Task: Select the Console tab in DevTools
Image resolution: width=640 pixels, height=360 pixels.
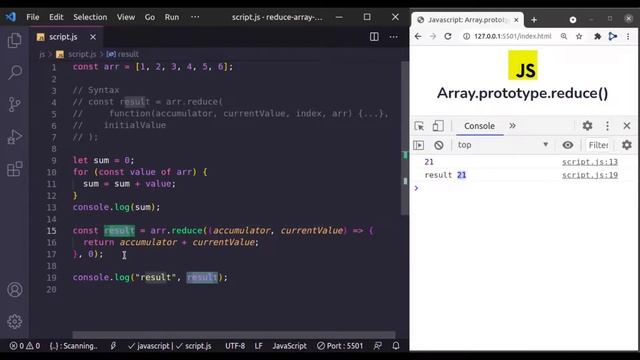Action: pyautogui.click(x=479, y=126)
